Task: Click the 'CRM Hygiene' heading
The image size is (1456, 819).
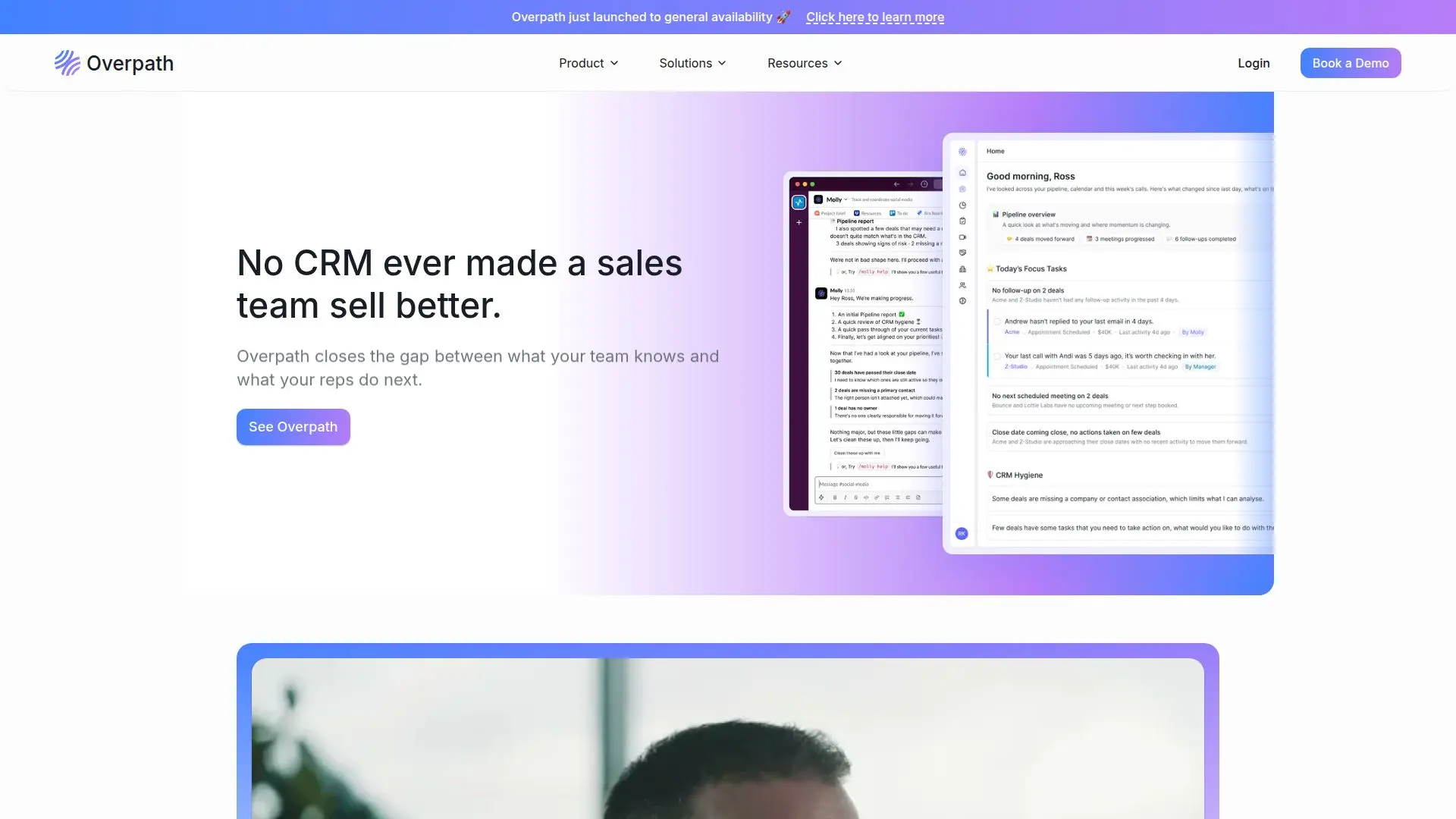Action: tap(1018, 475)
